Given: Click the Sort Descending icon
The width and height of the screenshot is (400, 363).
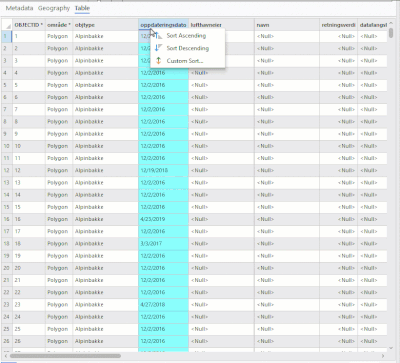Looking at the screenshot, I should pos(158,48).
